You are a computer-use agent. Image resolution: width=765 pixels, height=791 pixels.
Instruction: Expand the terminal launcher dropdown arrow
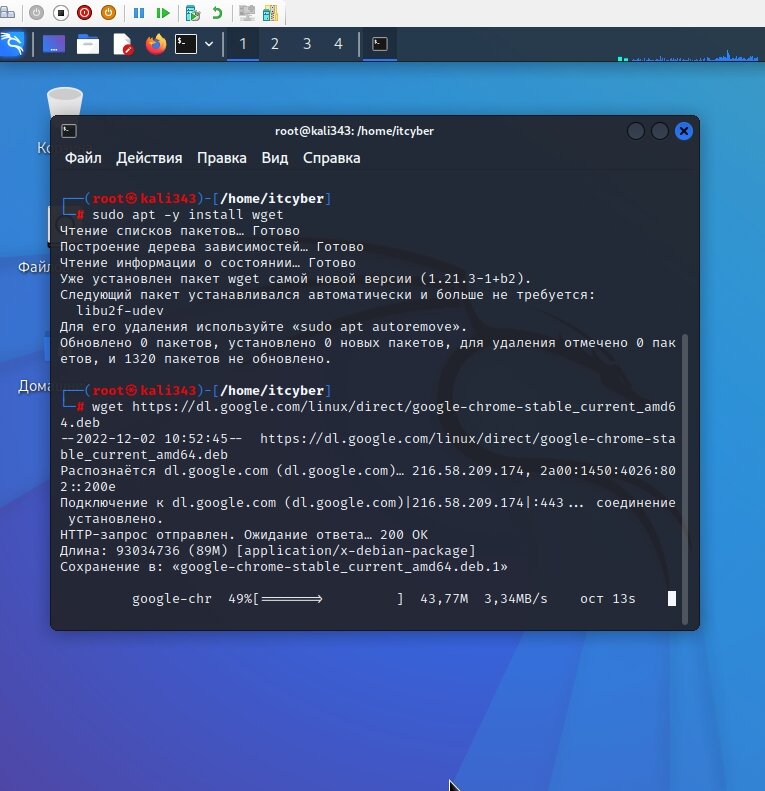click(208, 44)
